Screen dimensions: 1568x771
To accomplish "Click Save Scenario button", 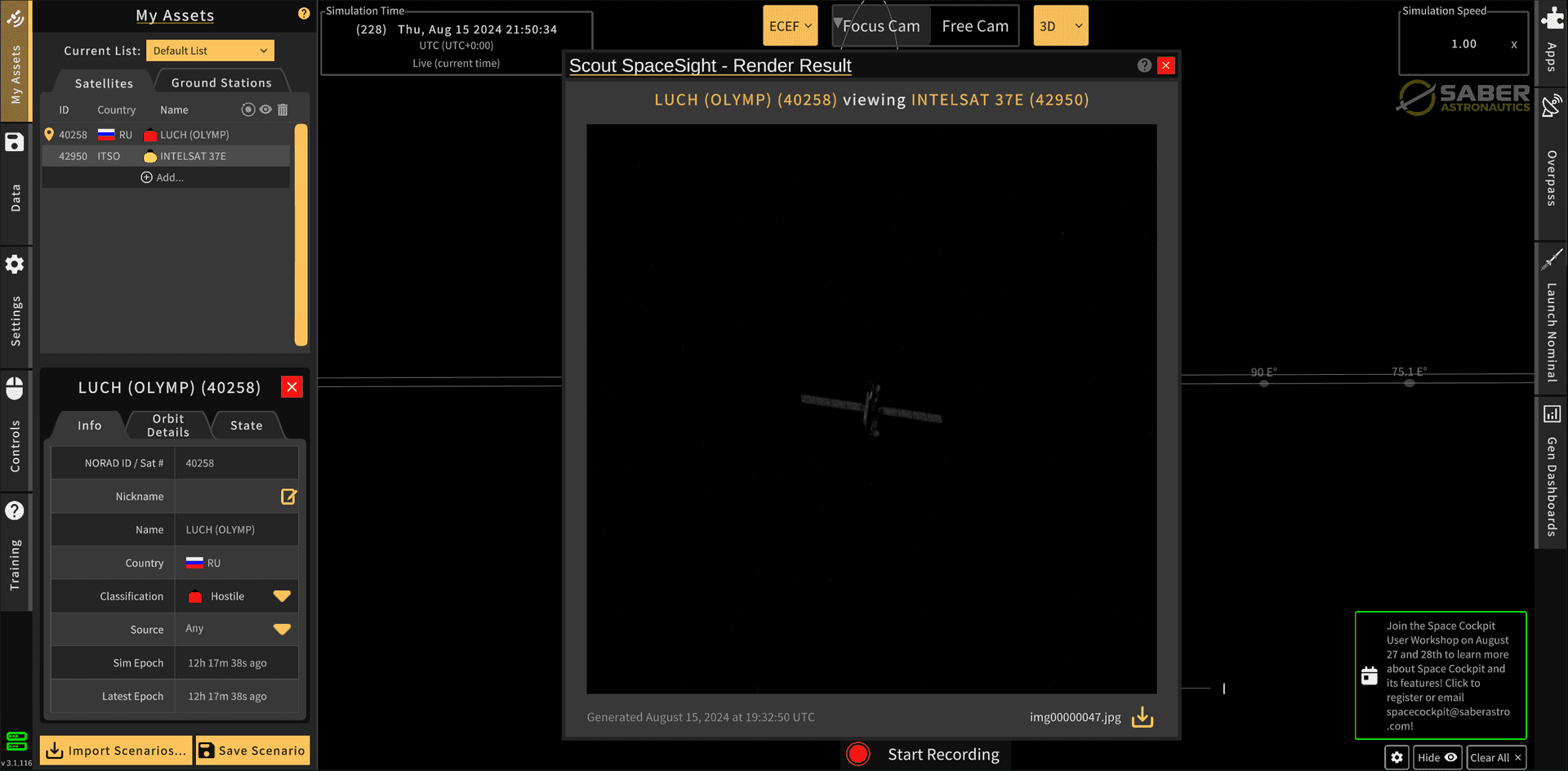I will pyautogui.click(x=252, y=751).
